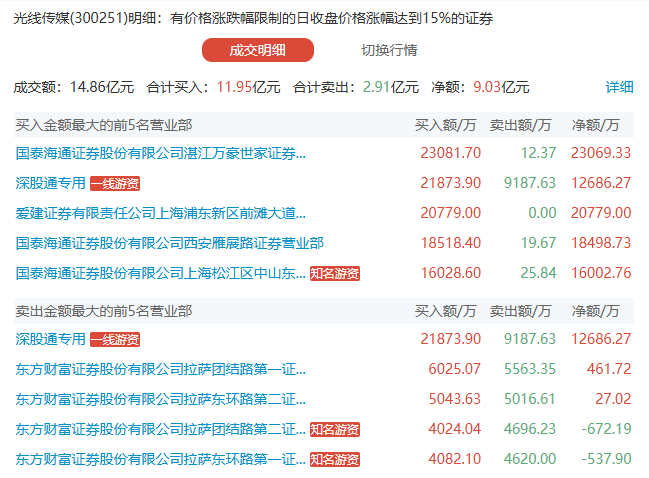Click the 一线游资 badge in the sell list
Image resolution: width=649 pixels, height=478 pixels.
click(x=115, y=340)
